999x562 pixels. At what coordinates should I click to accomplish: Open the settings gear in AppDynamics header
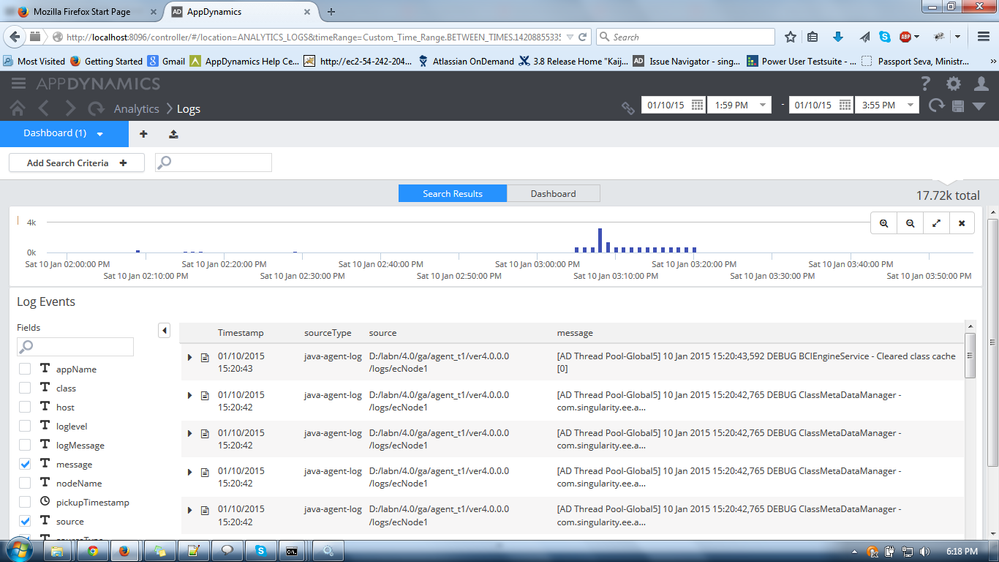953,84
